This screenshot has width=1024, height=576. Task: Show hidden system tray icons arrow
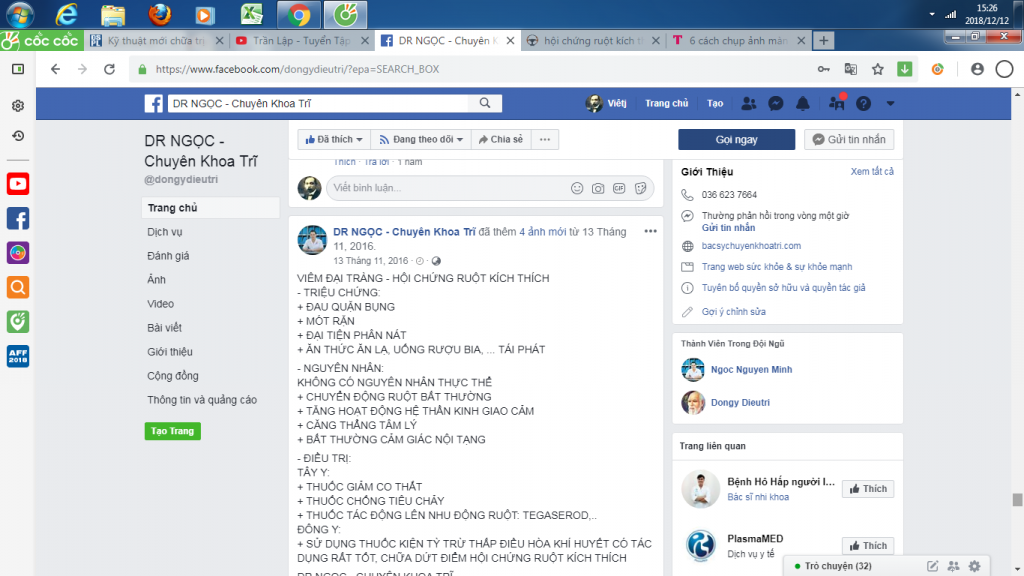[932, 14]
